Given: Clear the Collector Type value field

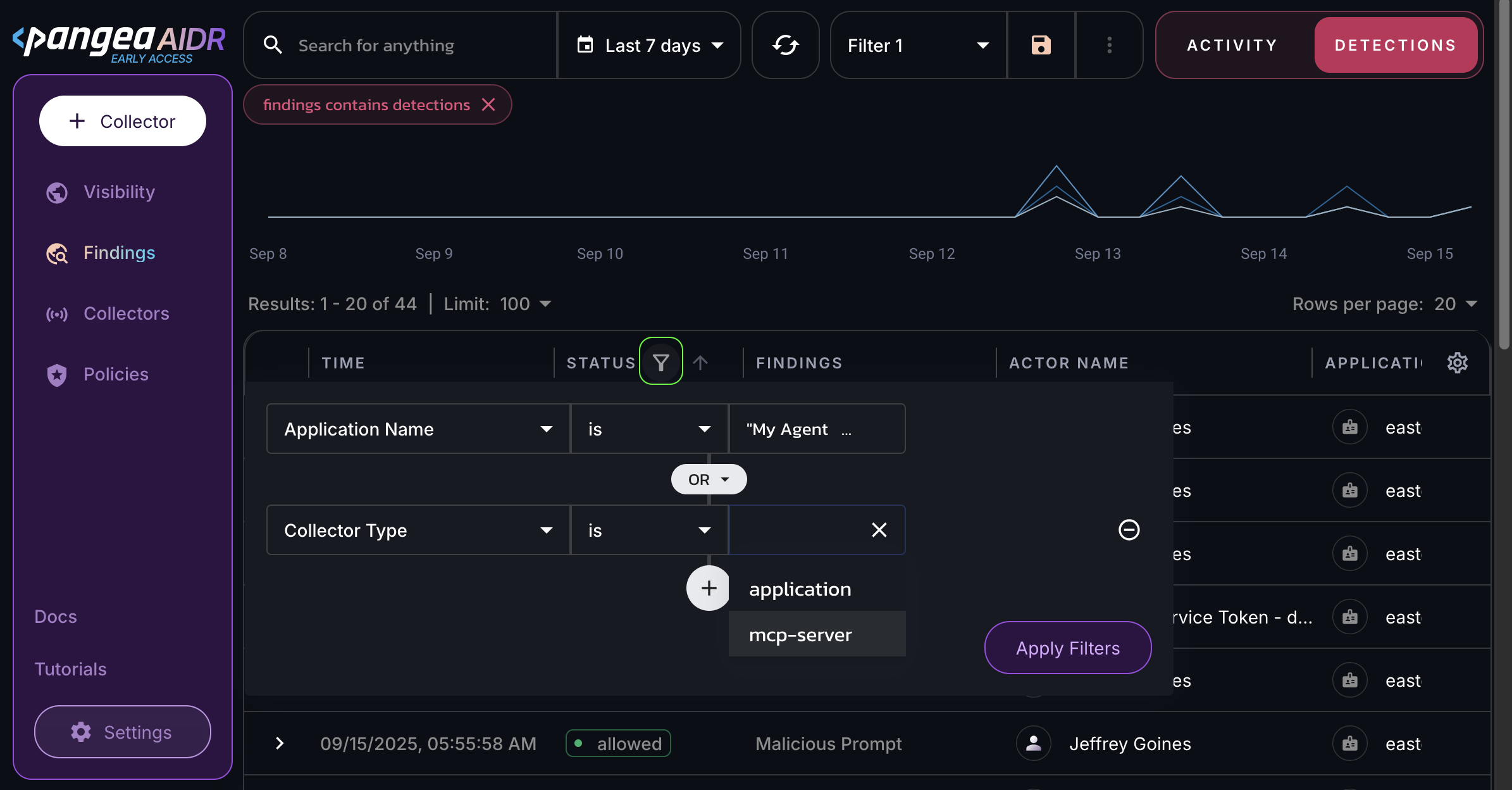Looking at the screenshot, I should tap(879, 530).
